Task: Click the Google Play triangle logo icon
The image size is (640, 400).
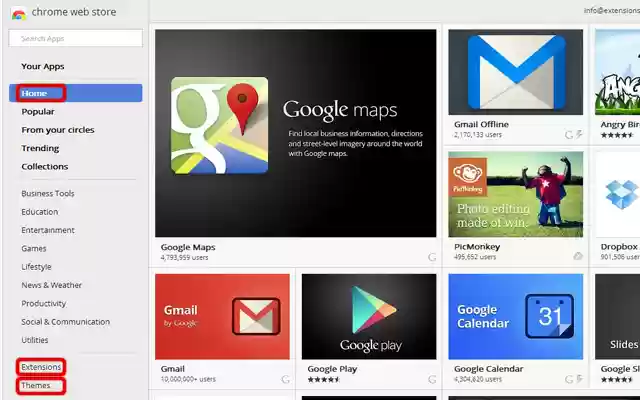Action: (373, 310)
